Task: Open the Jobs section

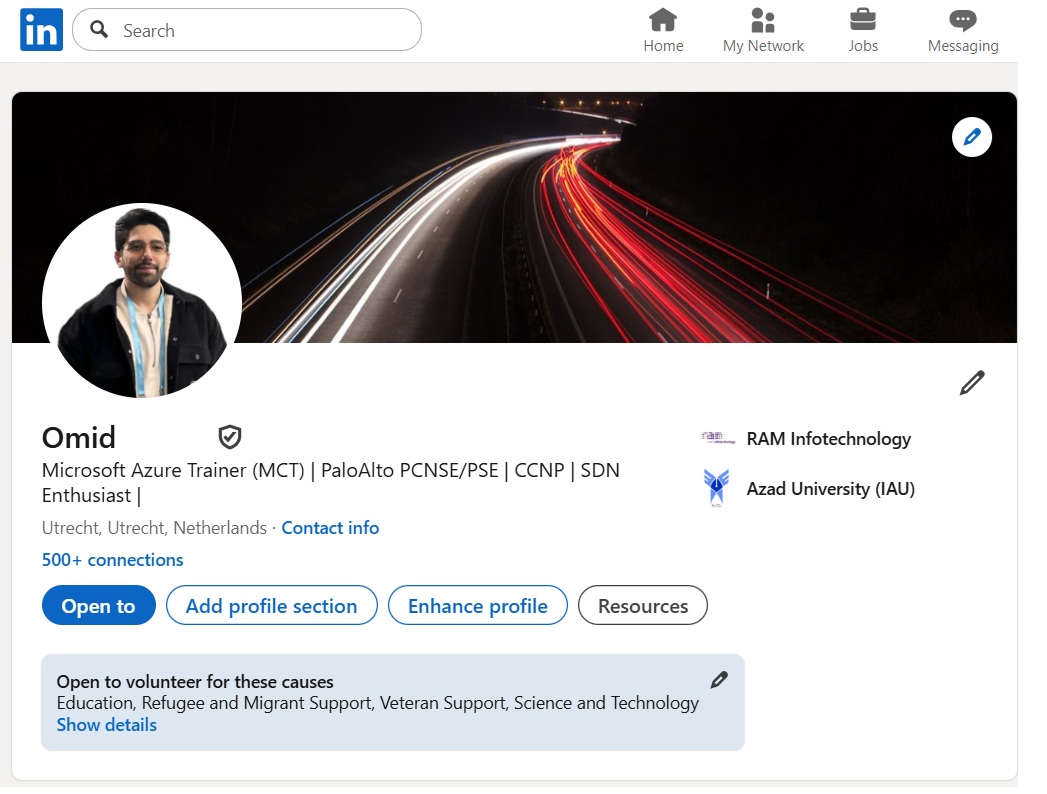Action: coord(862,30)
